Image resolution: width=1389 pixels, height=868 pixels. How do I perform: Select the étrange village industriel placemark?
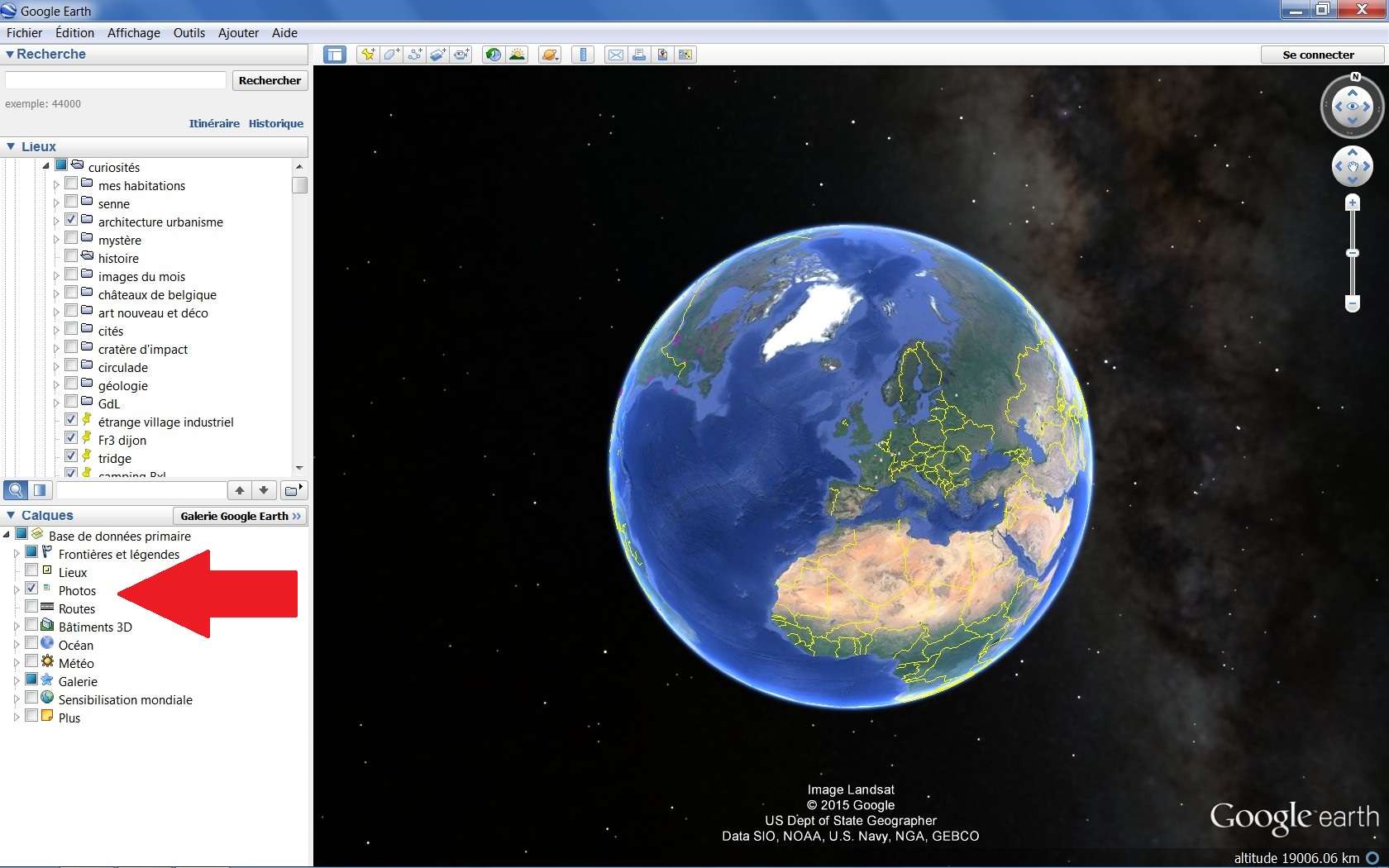(x=165, y=422)
